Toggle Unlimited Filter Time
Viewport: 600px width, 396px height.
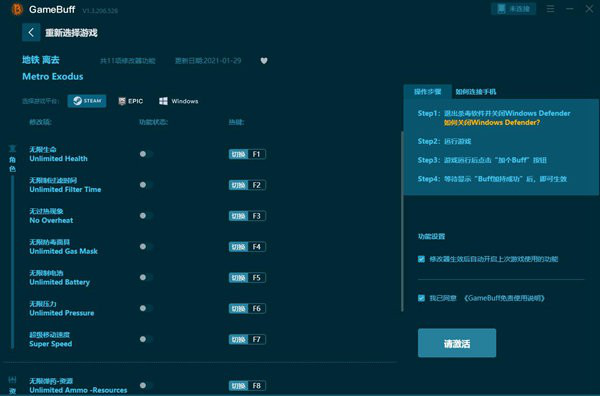[x=146, y=185]
